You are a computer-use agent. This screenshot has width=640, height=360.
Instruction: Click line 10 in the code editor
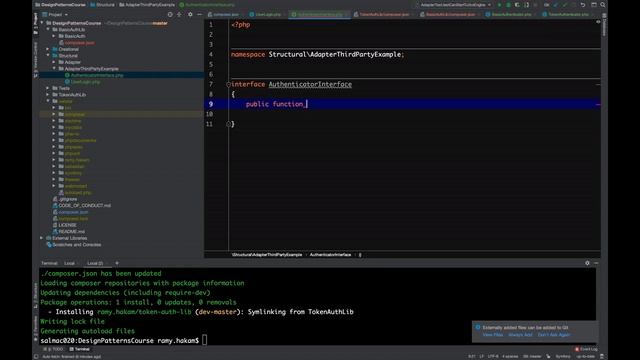[402, 114]
